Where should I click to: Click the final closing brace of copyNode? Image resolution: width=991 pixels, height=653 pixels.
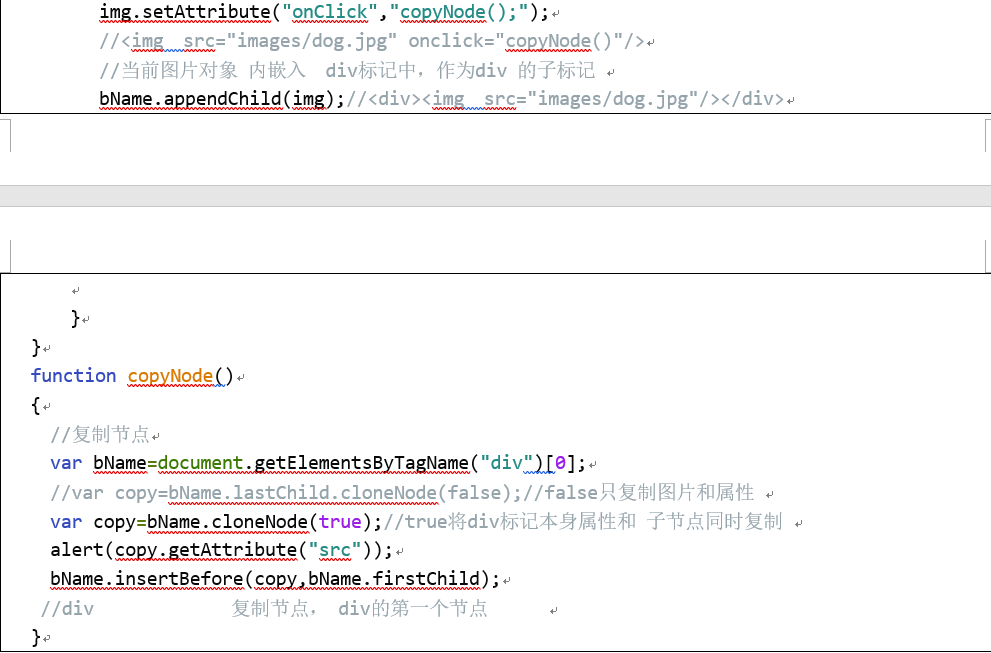pyautogui.click(x=36, y=637)
